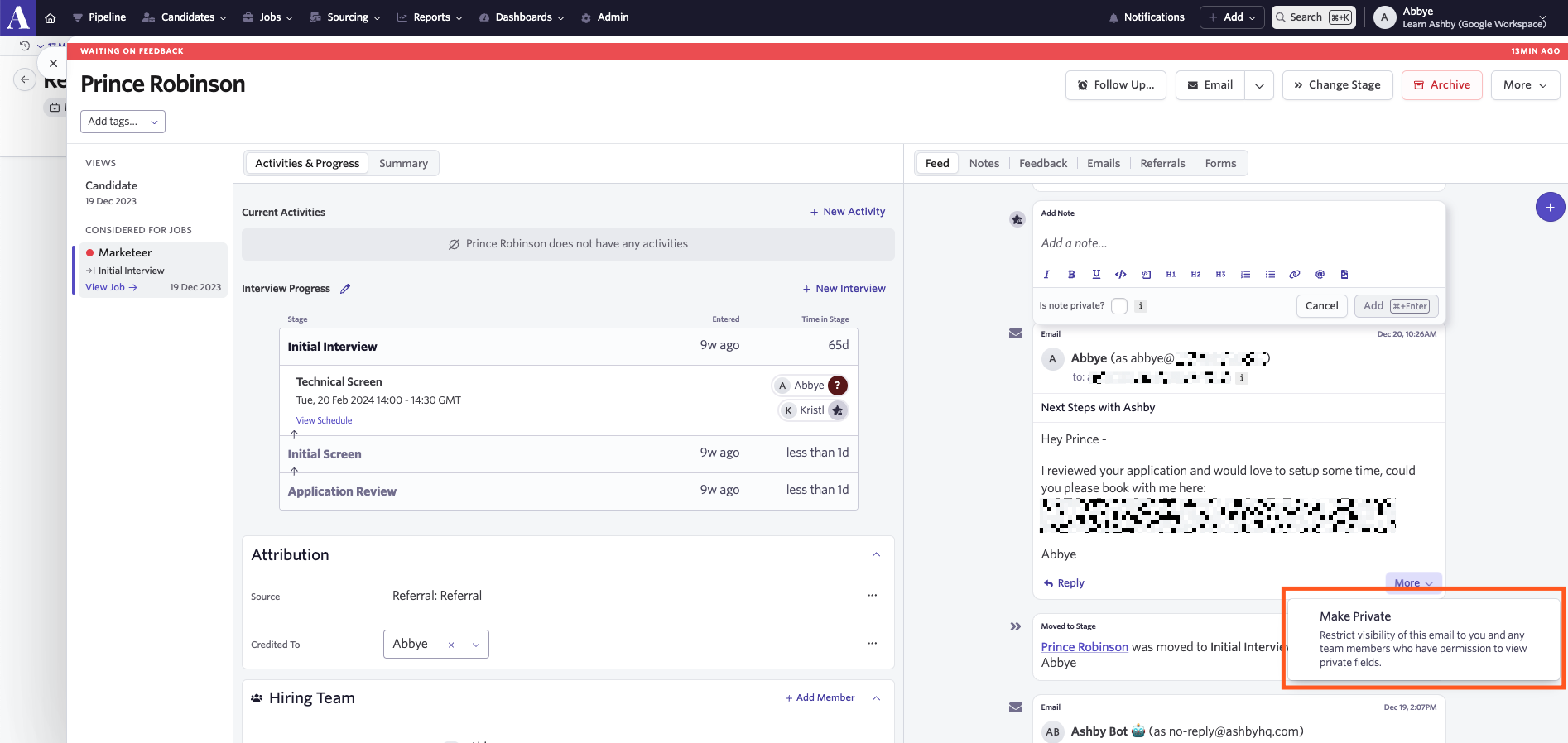Click the Follow Up button
Viewport: 1568px width, 743px height.
(x=1115, y=85)
